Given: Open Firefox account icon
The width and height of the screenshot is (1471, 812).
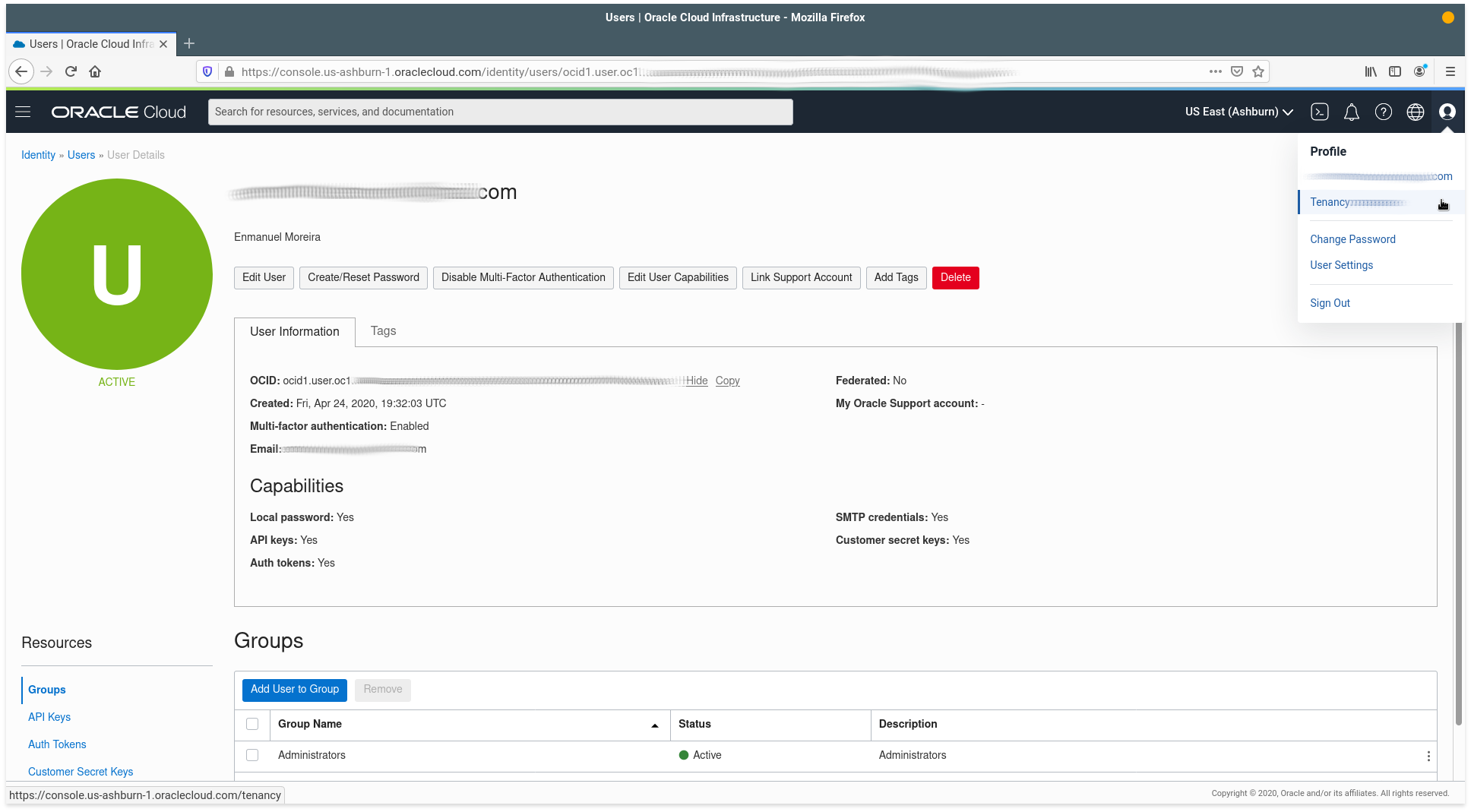Looking at the screenshot, I should 1419,71.
